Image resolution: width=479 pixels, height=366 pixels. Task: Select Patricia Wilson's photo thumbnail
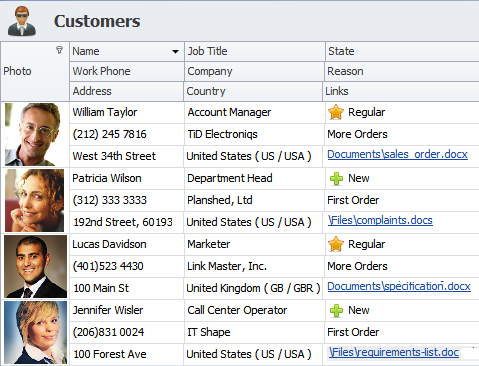[34, 200]
